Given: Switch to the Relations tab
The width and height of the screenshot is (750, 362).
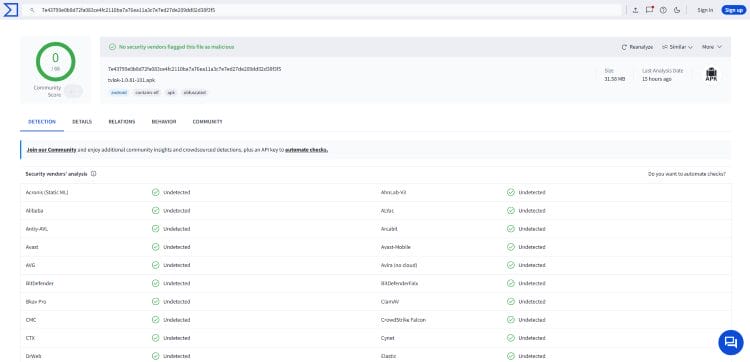Looking at the screenshot, I should click(122, 122).
